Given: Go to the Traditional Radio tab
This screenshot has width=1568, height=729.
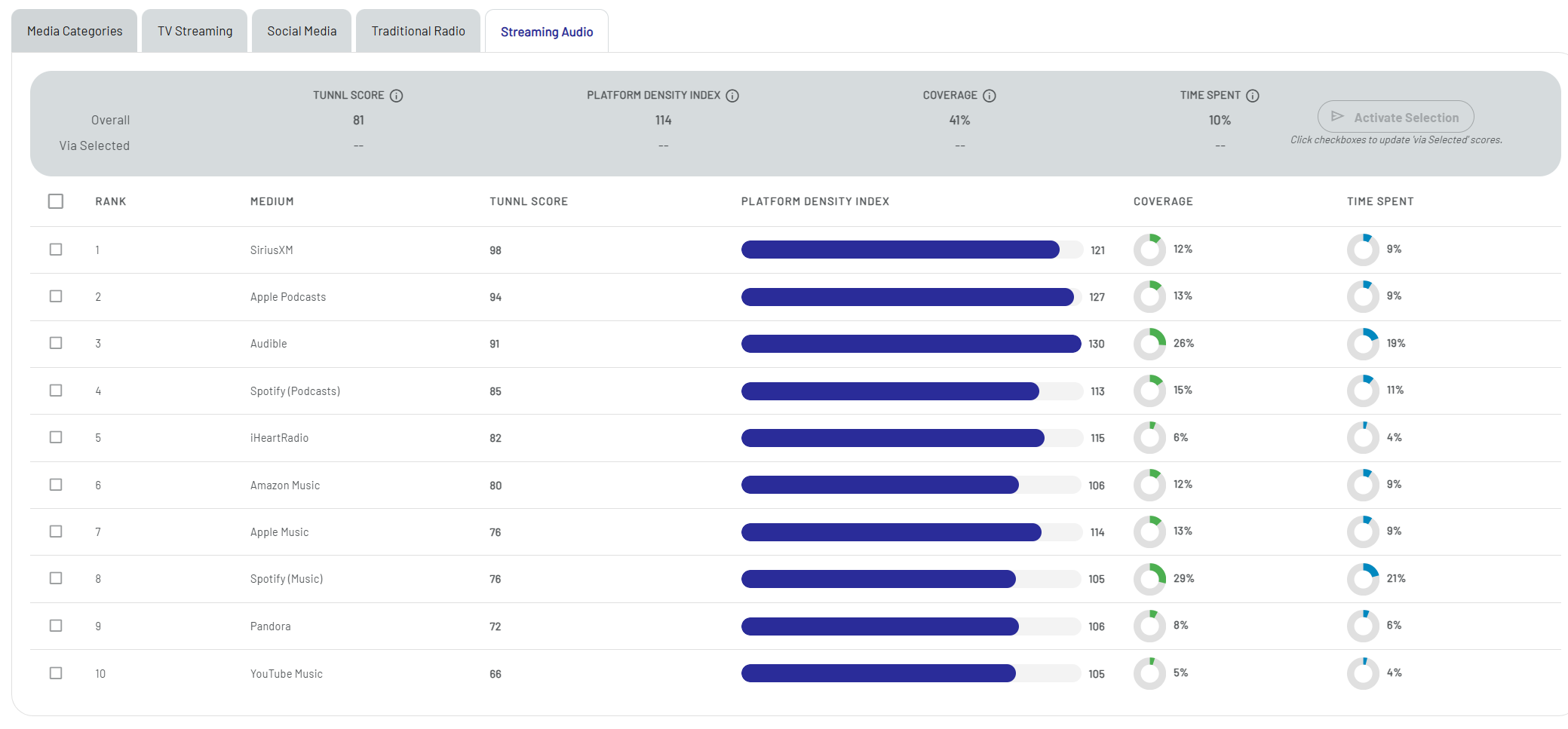Looking at the screenshot, I should (418, 31).
